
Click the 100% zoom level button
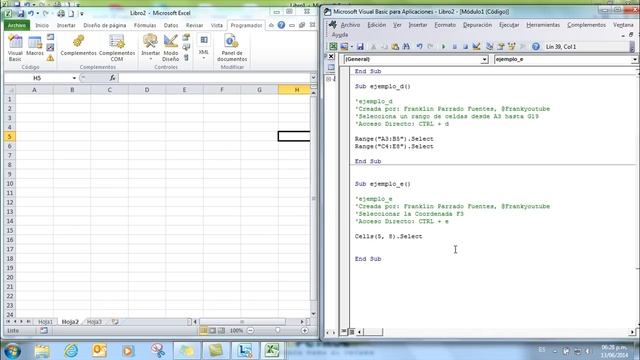point(236,331)
